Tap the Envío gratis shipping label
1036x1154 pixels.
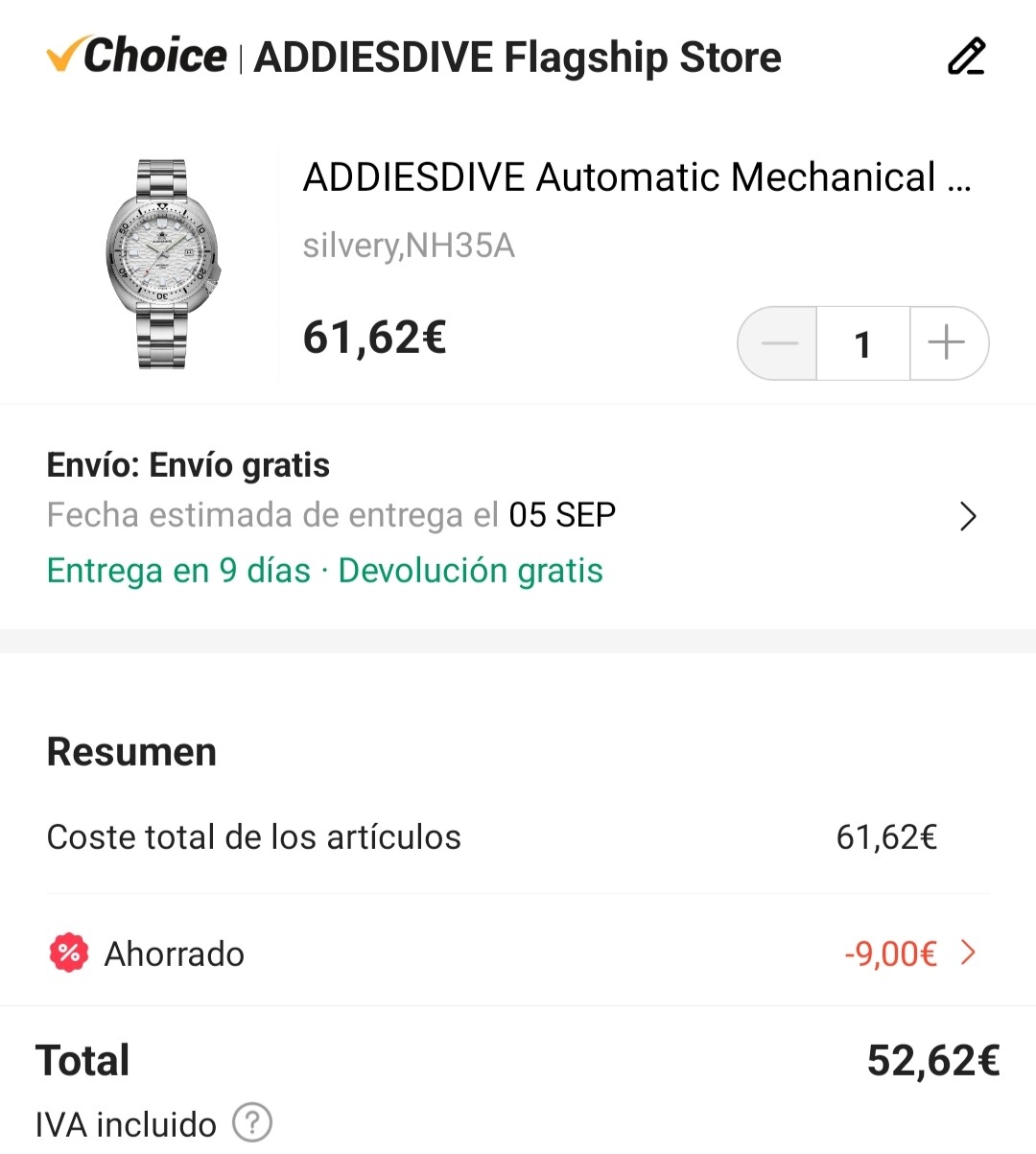tap(188, 465)
